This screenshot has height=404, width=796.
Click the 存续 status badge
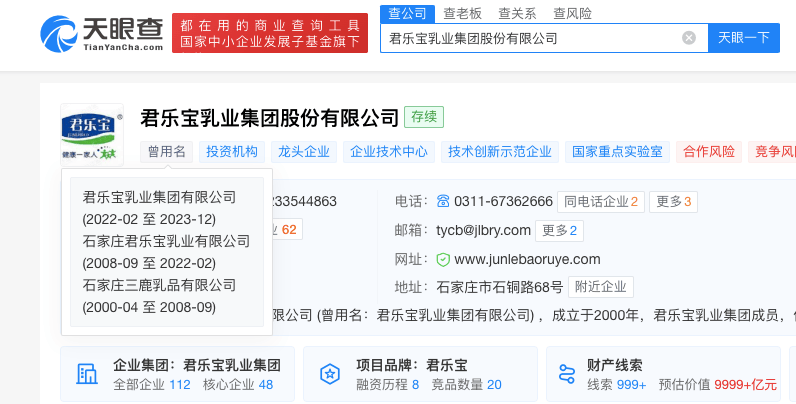pos(424,117)
